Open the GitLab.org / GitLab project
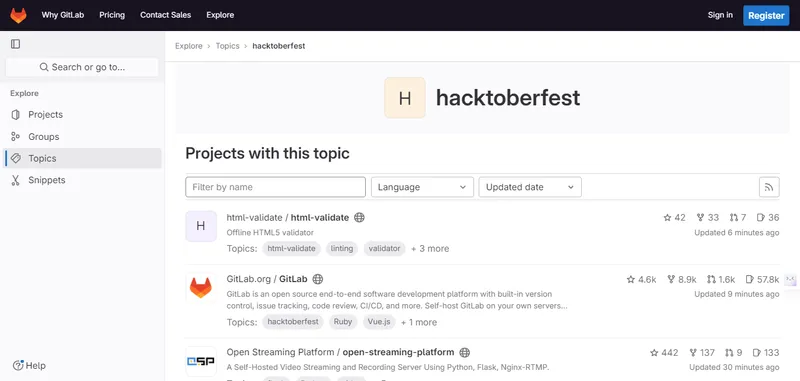The image size is (800, 381). [x=267, y=280]
